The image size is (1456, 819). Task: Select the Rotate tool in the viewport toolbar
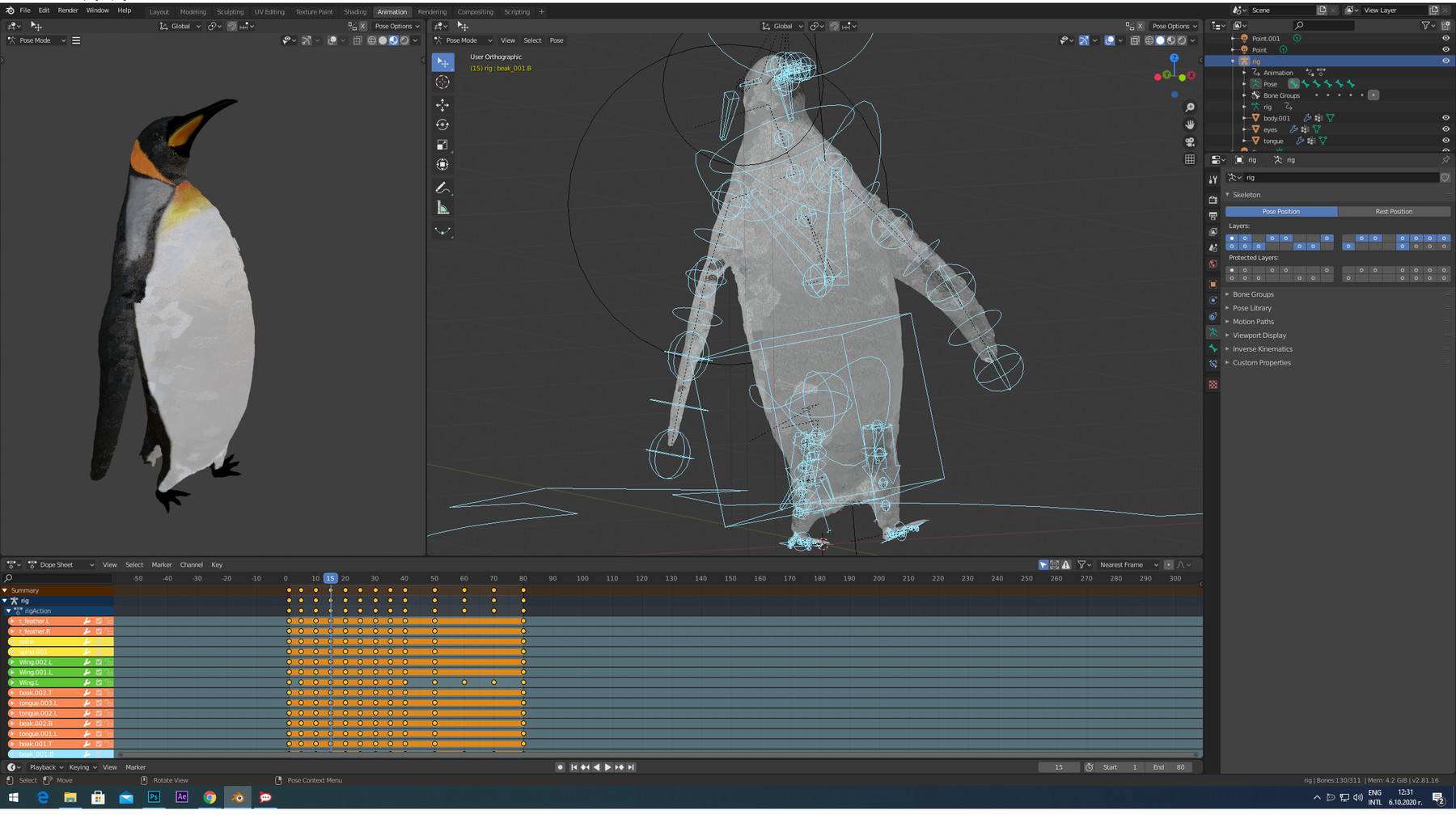(x=442, y=125)
